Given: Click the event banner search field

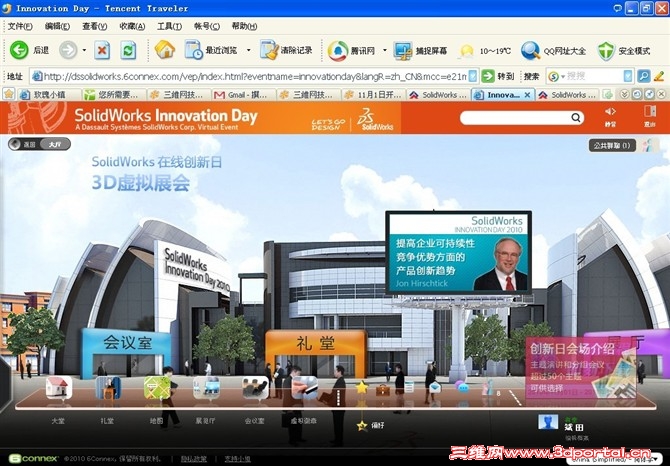Looking at the screenshot, I should point(516,117).
